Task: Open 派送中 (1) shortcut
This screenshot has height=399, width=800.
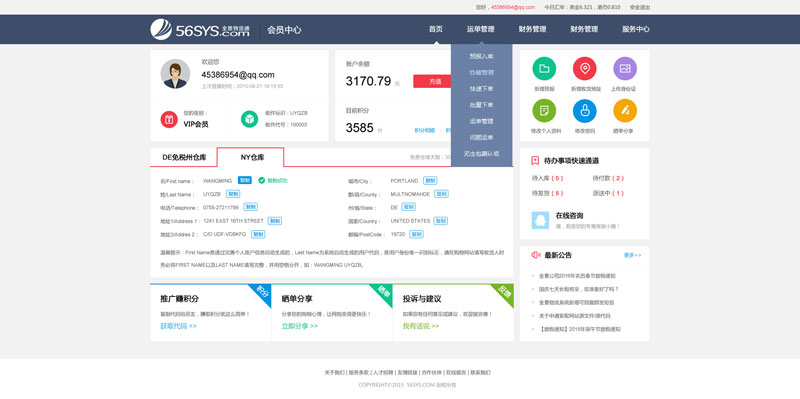Action: tap(608, 193)
